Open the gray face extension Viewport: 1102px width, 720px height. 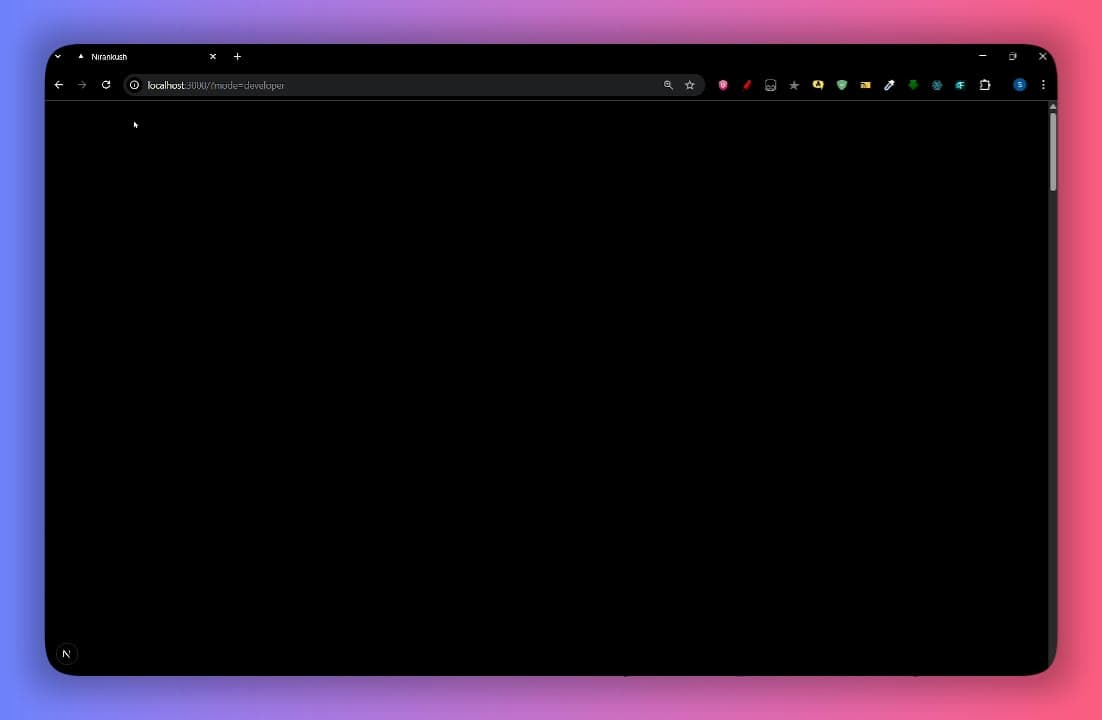pos(770,85)
